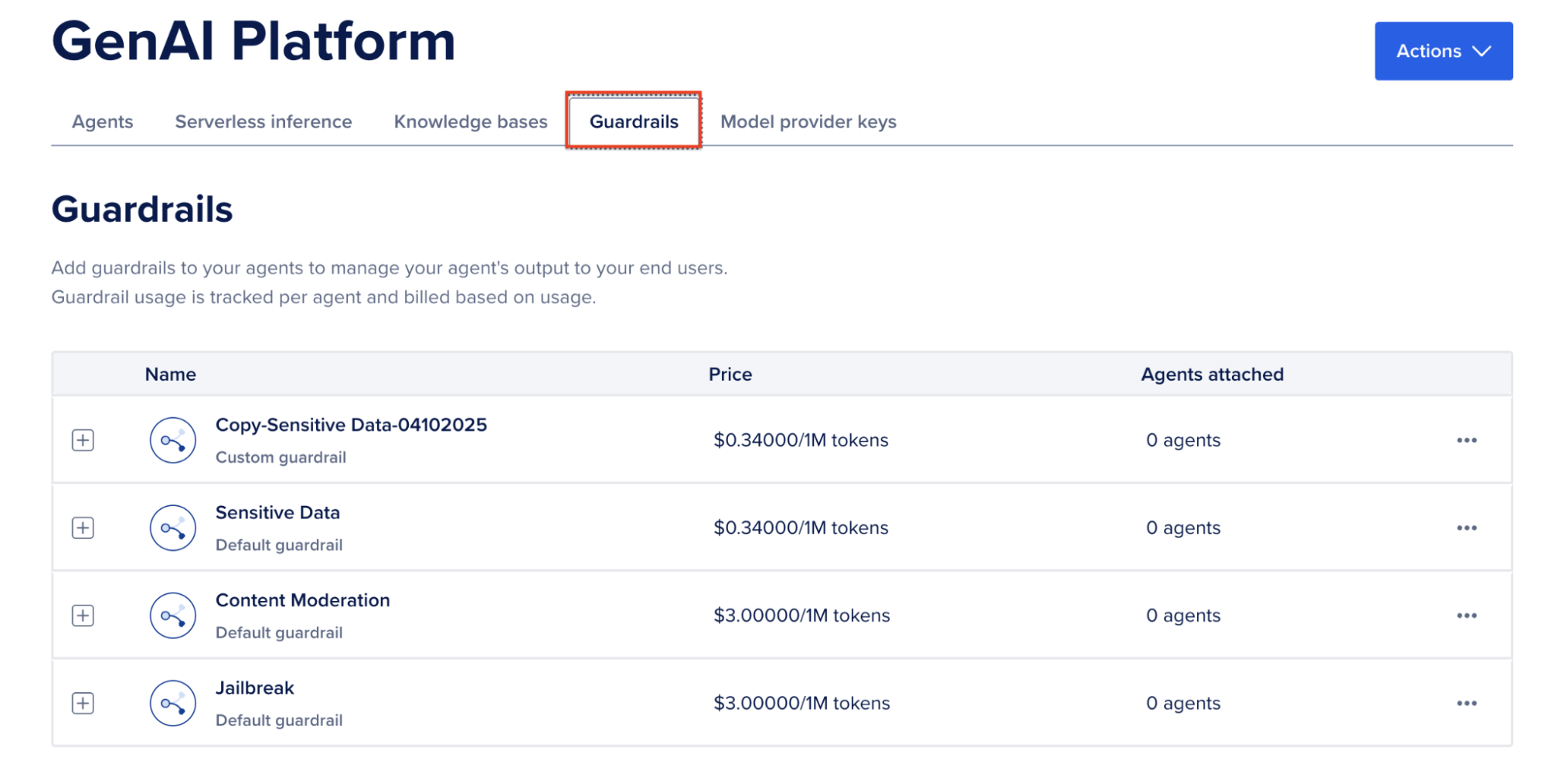
Task: Select the Copy-Sensitive Data guardrail icon
Action: click(x=172, y=440)
